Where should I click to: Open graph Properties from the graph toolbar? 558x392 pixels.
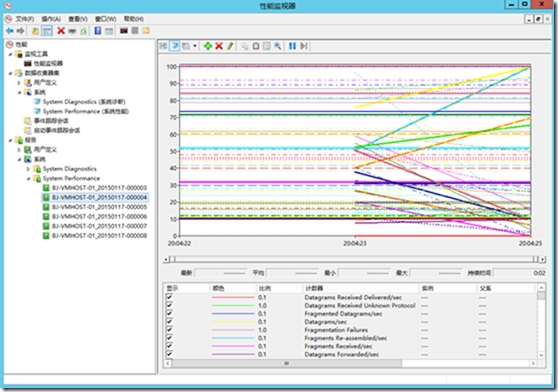[x=267, y=46]
